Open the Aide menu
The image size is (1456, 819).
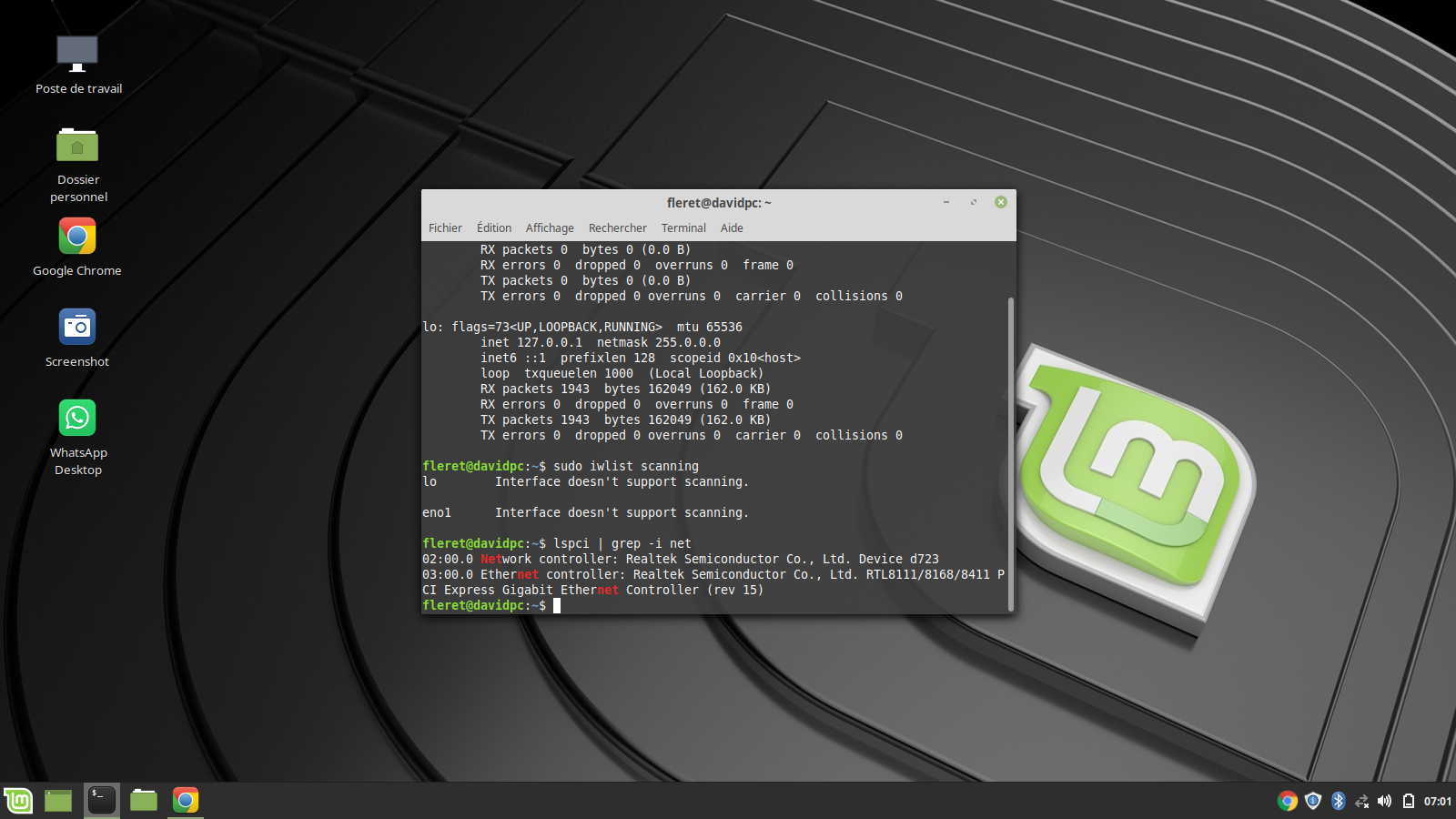point(732,228)
